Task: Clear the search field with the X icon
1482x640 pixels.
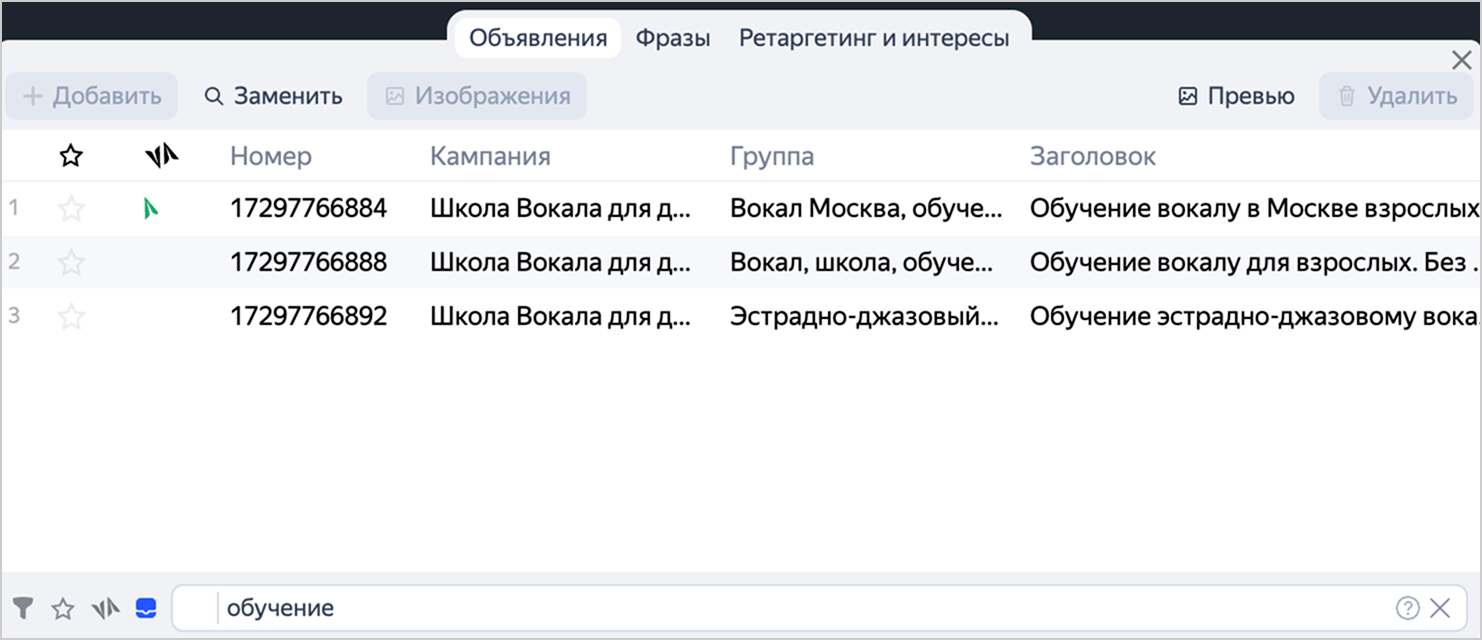Action: 1440,607
